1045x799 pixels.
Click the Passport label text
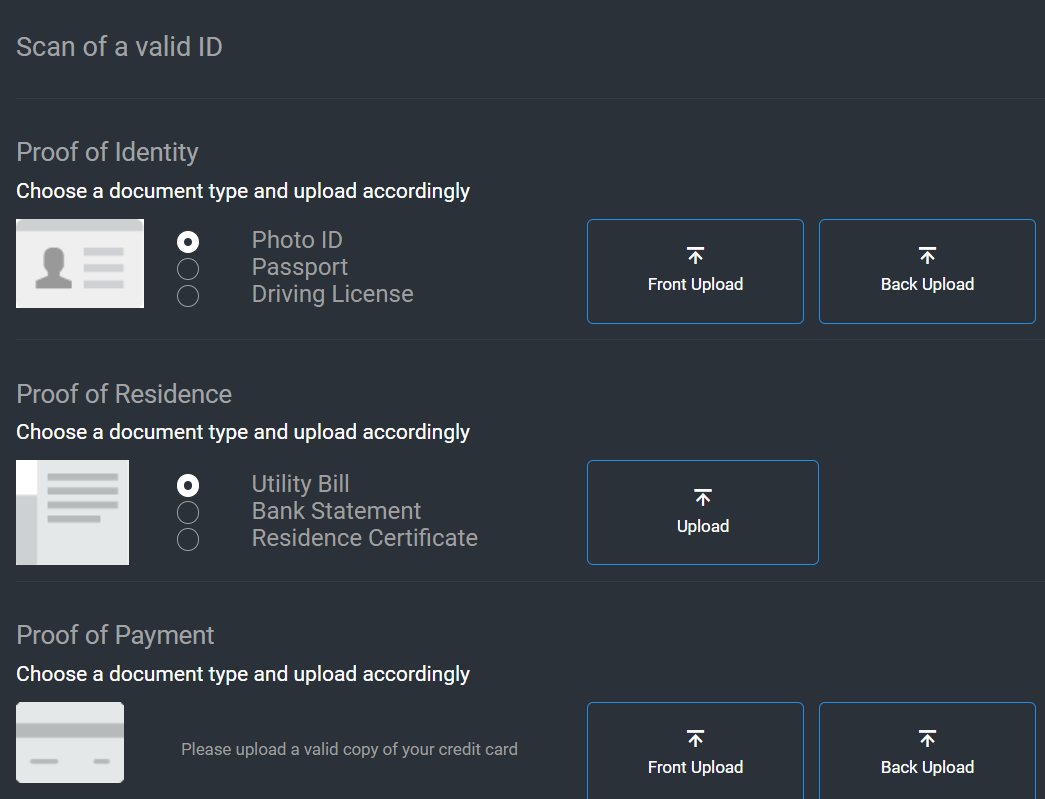pyautogui.click(x=300, y=267)
